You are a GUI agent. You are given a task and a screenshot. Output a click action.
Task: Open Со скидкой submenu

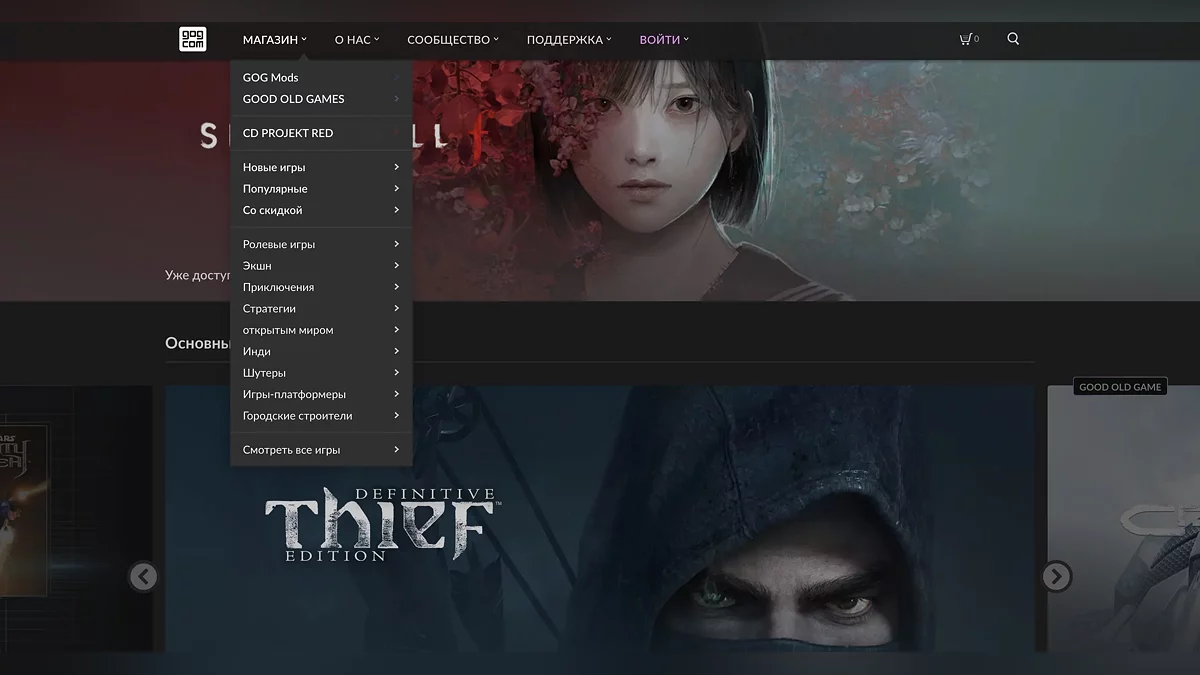(x=321, y=210)
